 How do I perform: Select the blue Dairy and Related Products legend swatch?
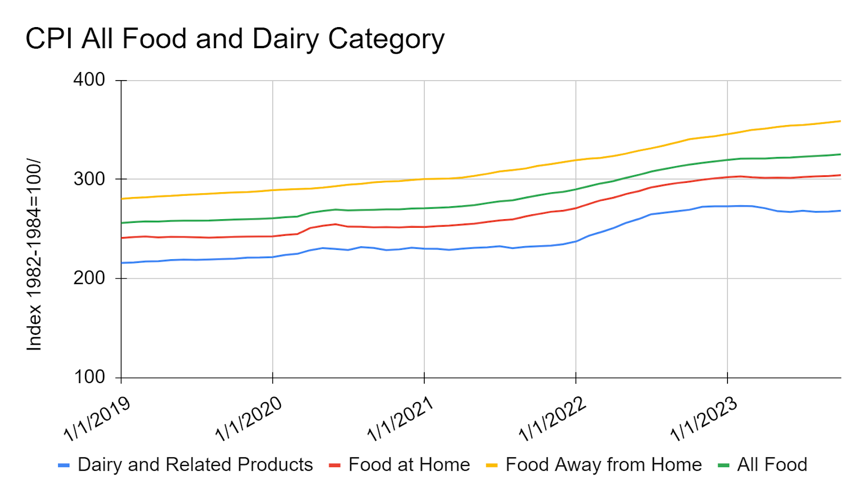point(64,465)
